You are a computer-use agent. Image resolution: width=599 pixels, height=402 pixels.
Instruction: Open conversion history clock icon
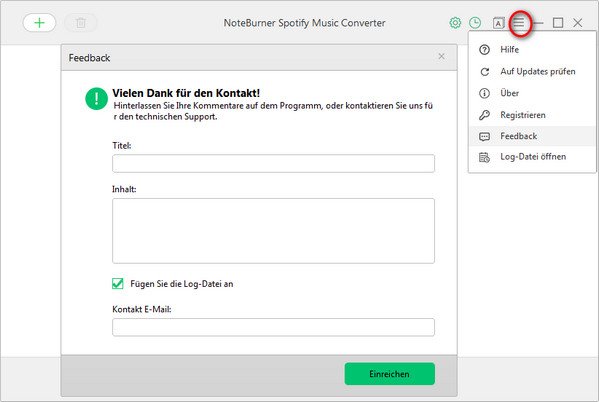pyautogui.click(x=475, y=23)
